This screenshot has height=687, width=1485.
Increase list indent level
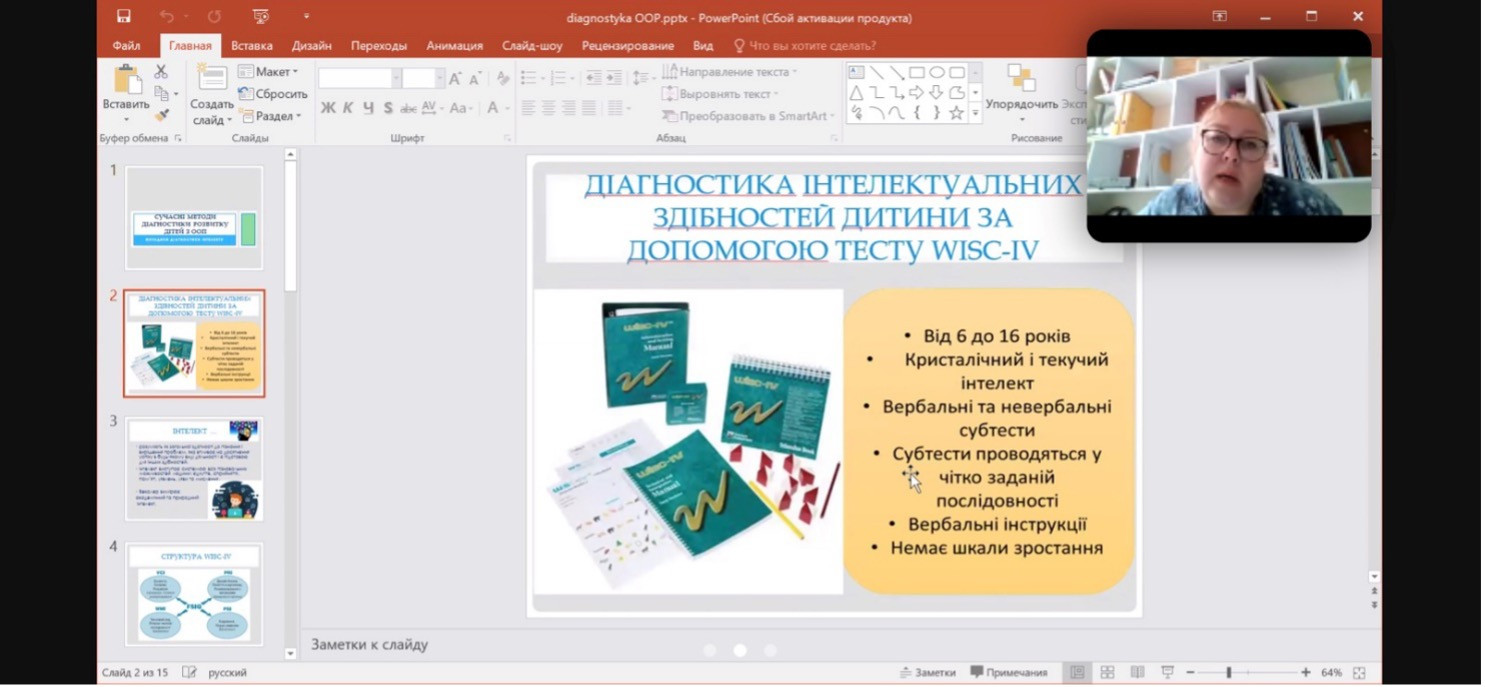point(612,77)
